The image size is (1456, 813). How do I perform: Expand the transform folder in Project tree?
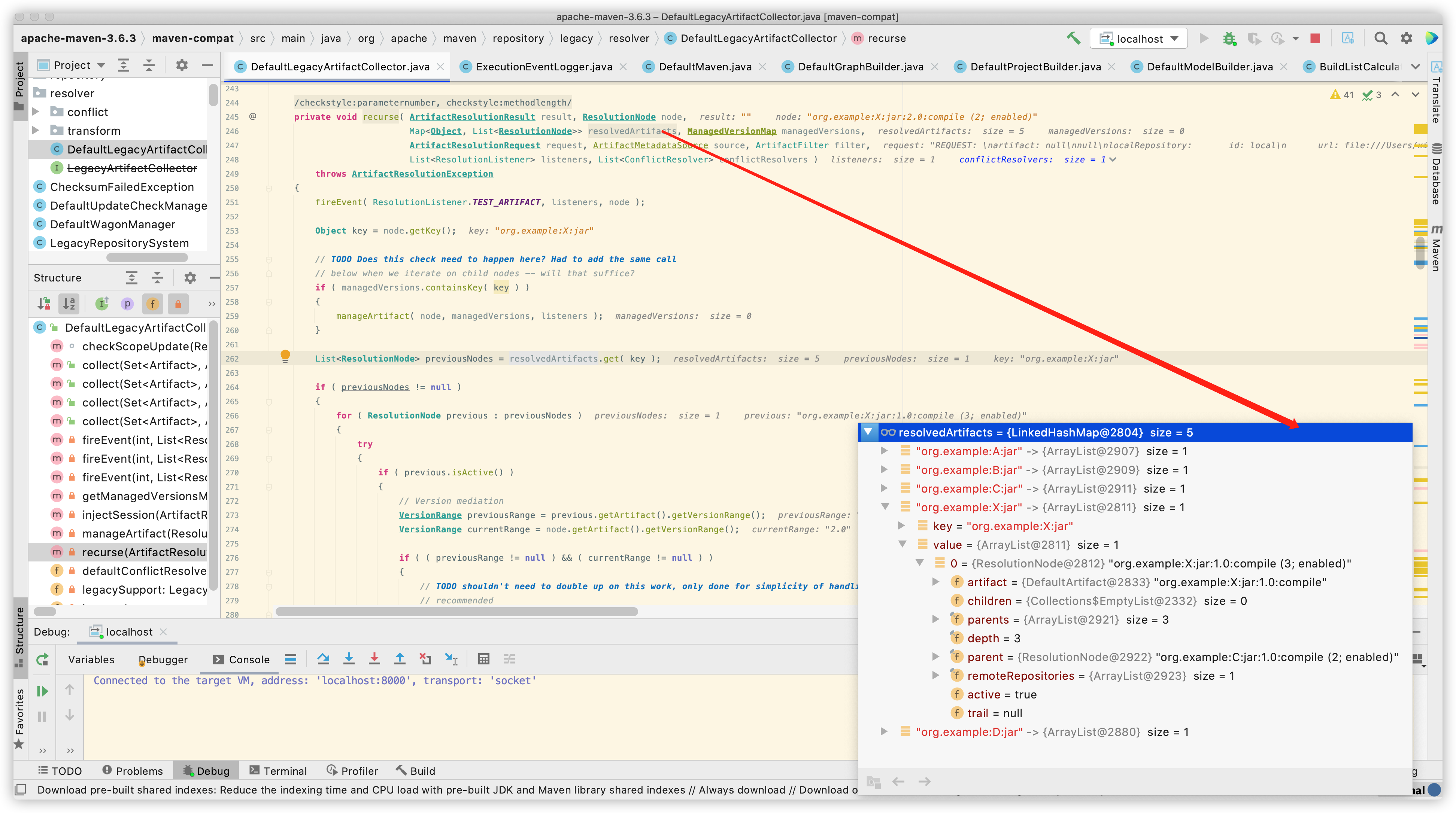click(36, 131)
